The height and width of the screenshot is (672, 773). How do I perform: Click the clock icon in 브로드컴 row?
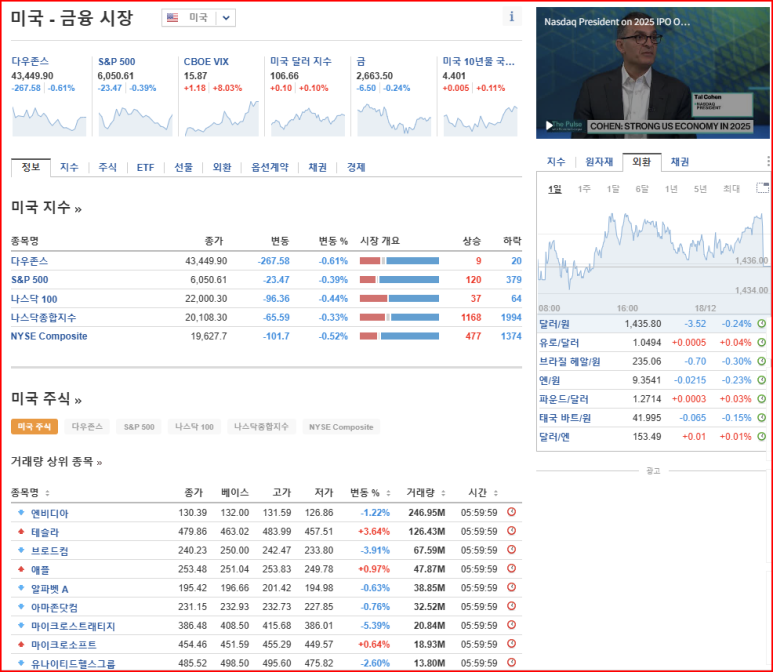(x=511, y=550)
